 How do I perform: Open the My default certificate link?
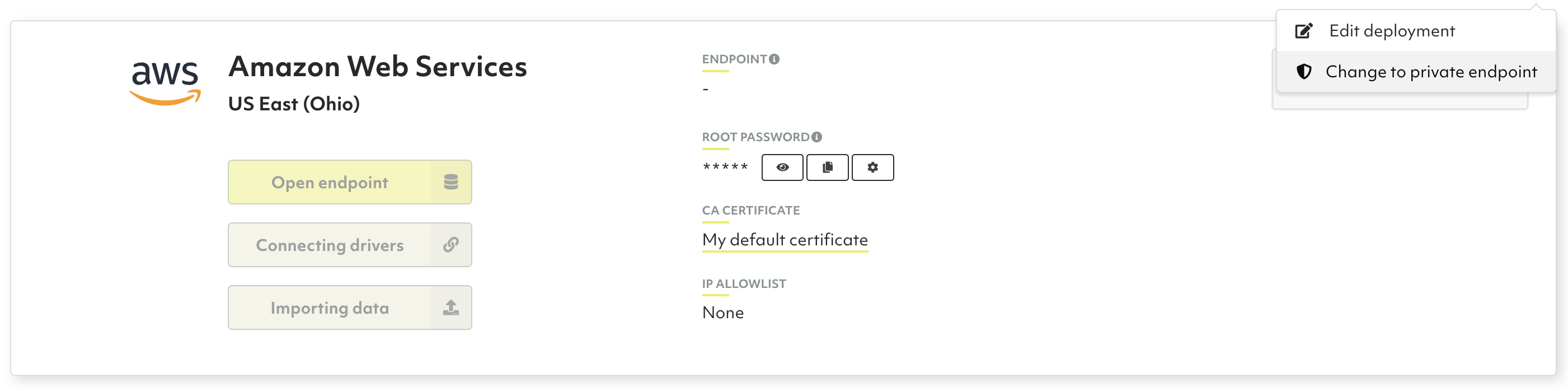(x=785, y=240)
